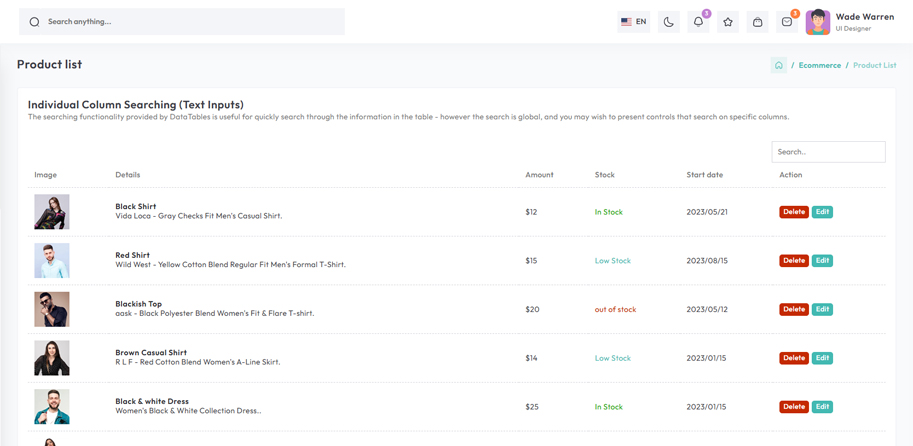
Task: Click Wade Warren profile avatar
Action: pyautogui.click(x=818, y=22)
